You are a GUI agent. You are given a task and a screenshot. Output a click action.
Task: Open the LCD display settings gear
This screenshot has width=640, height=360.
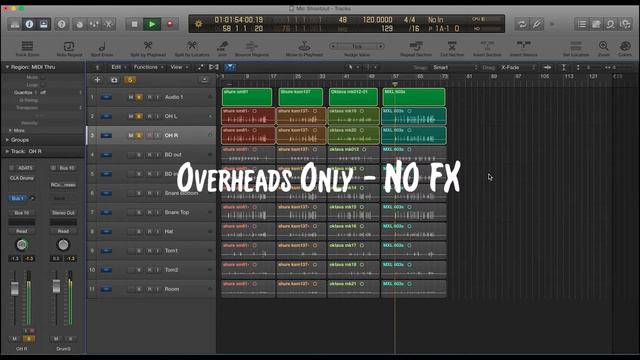tap(199, 24)
